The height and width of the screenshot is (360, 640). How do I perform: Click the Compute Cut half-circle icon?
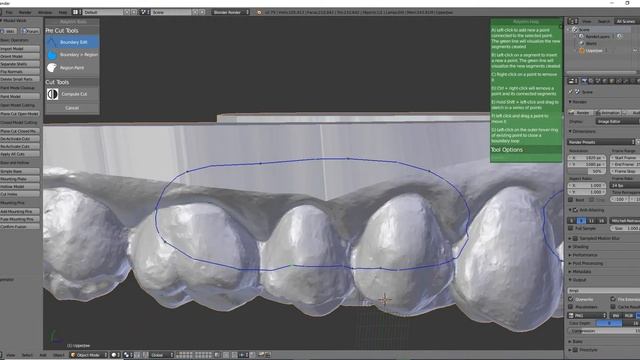pyautogui.click(x=52, y=94)
